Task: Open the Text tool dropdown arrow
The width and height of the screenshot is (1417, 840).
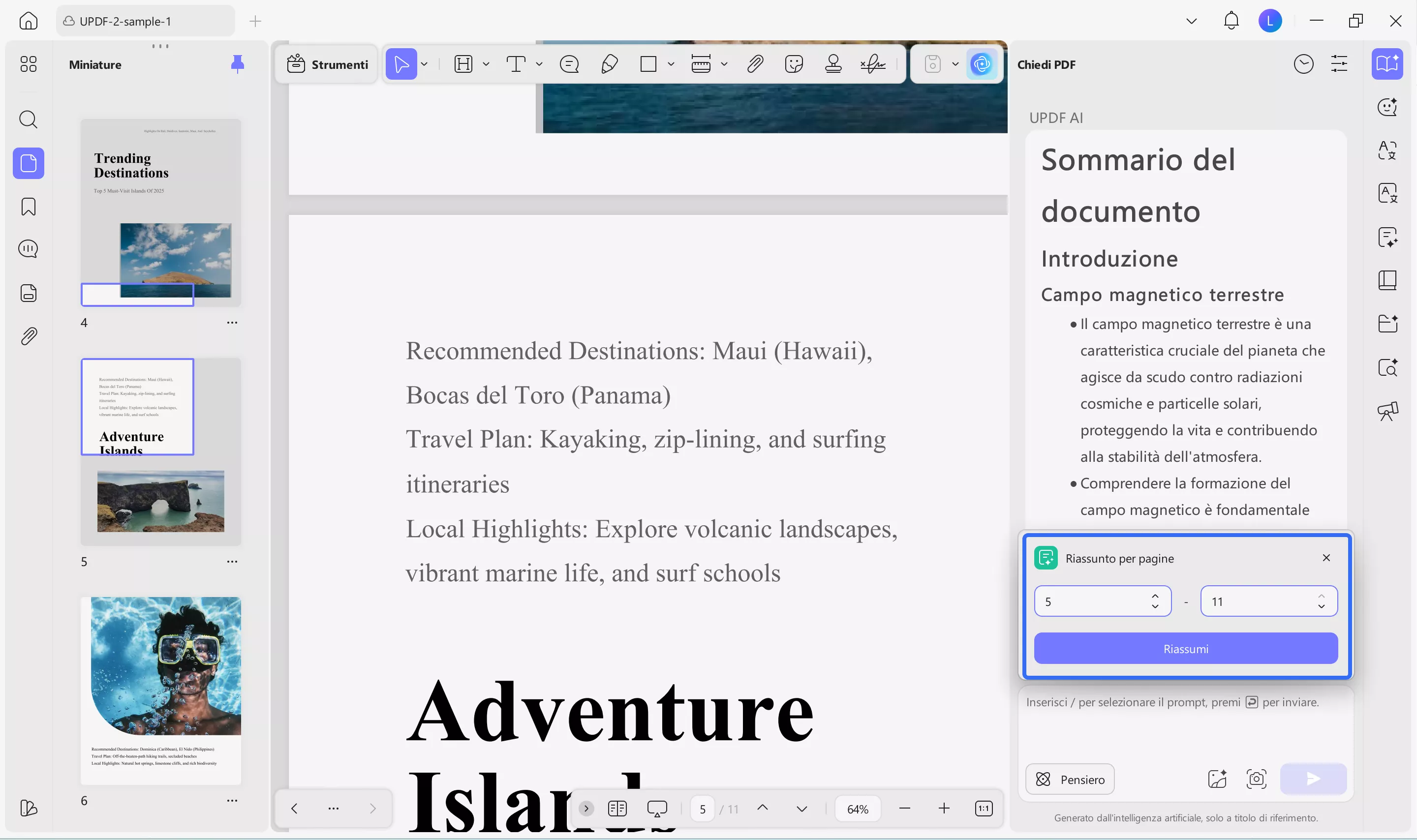Action: click(540, 64)
